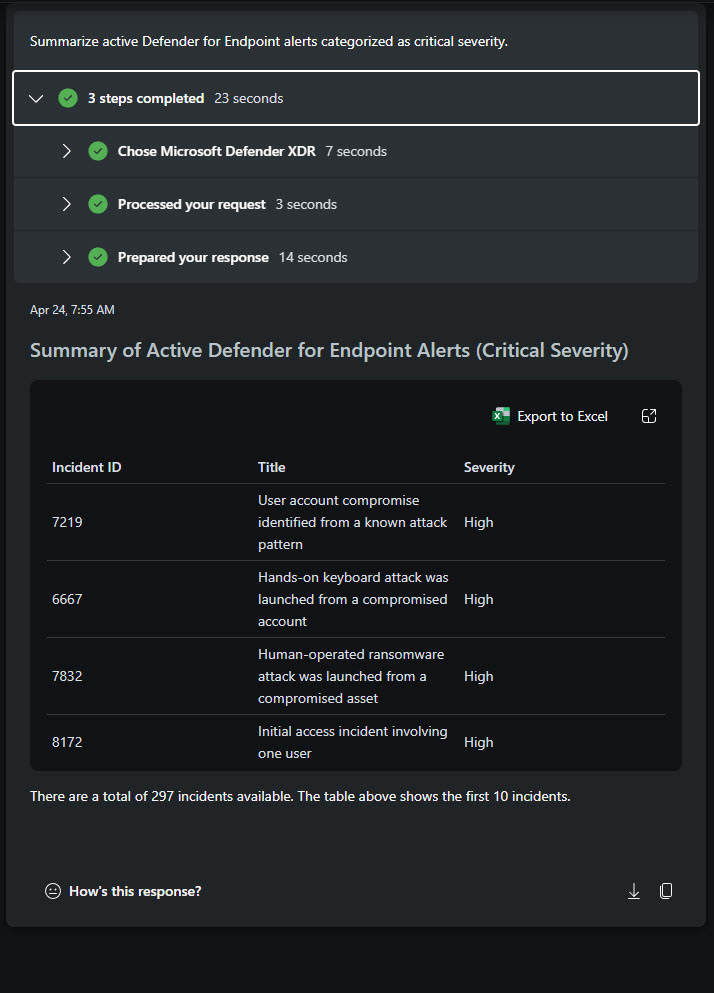Click green checkmark for Prepared your response
The image size is (714, 993).
98,257
